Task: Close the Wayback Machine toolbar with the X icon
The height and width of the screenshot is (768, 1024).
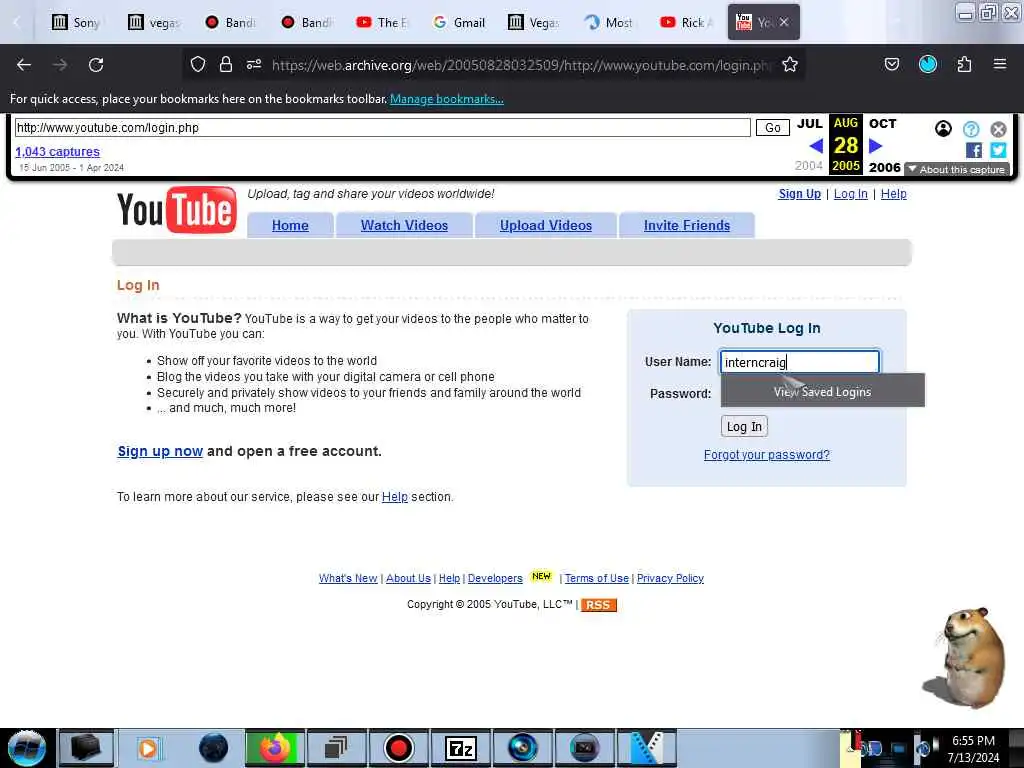Action: coord(999,129)
